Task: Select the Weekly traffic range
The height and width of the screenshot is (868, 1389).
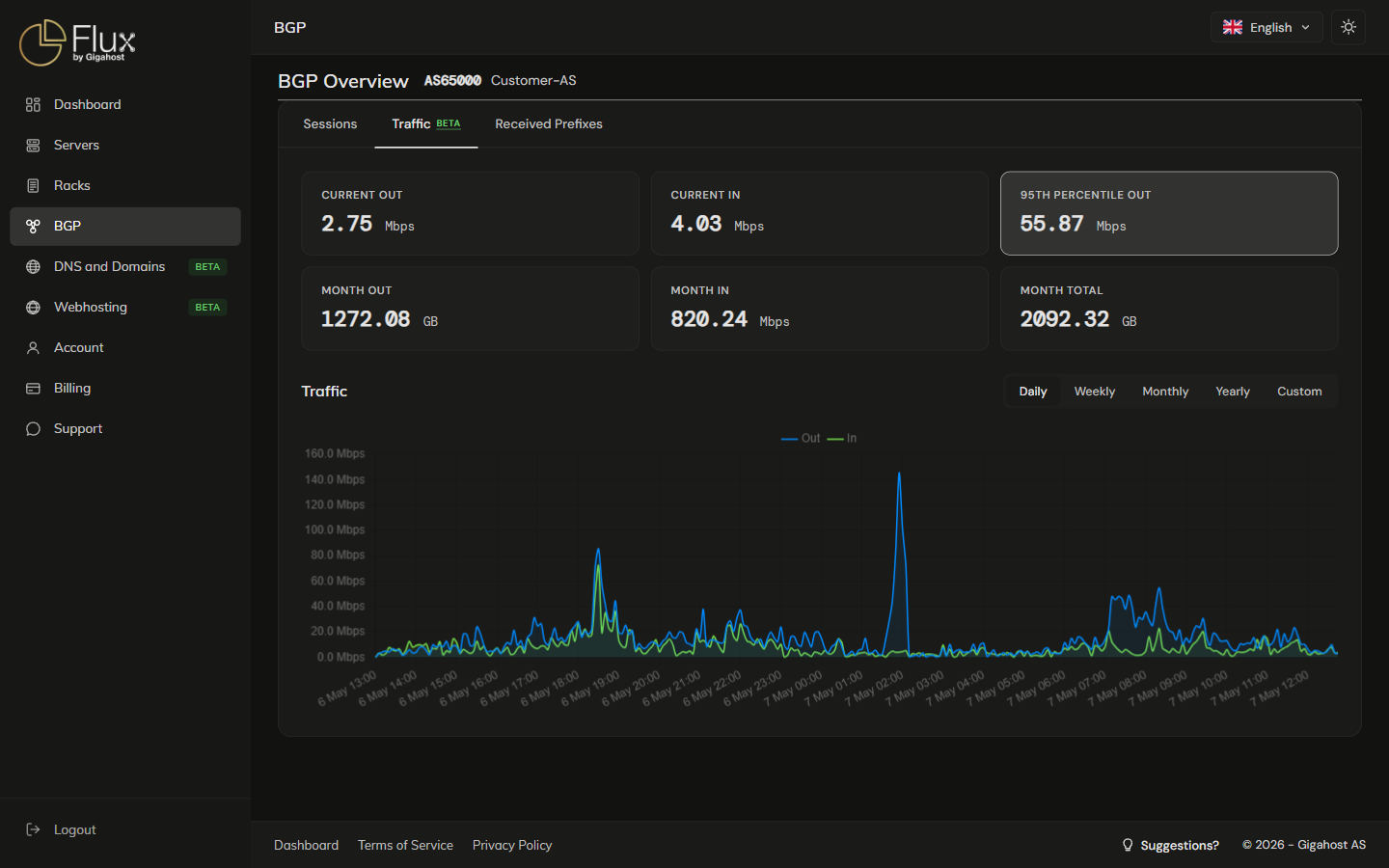Action: pyautogui.click(x=1095, y=392)
